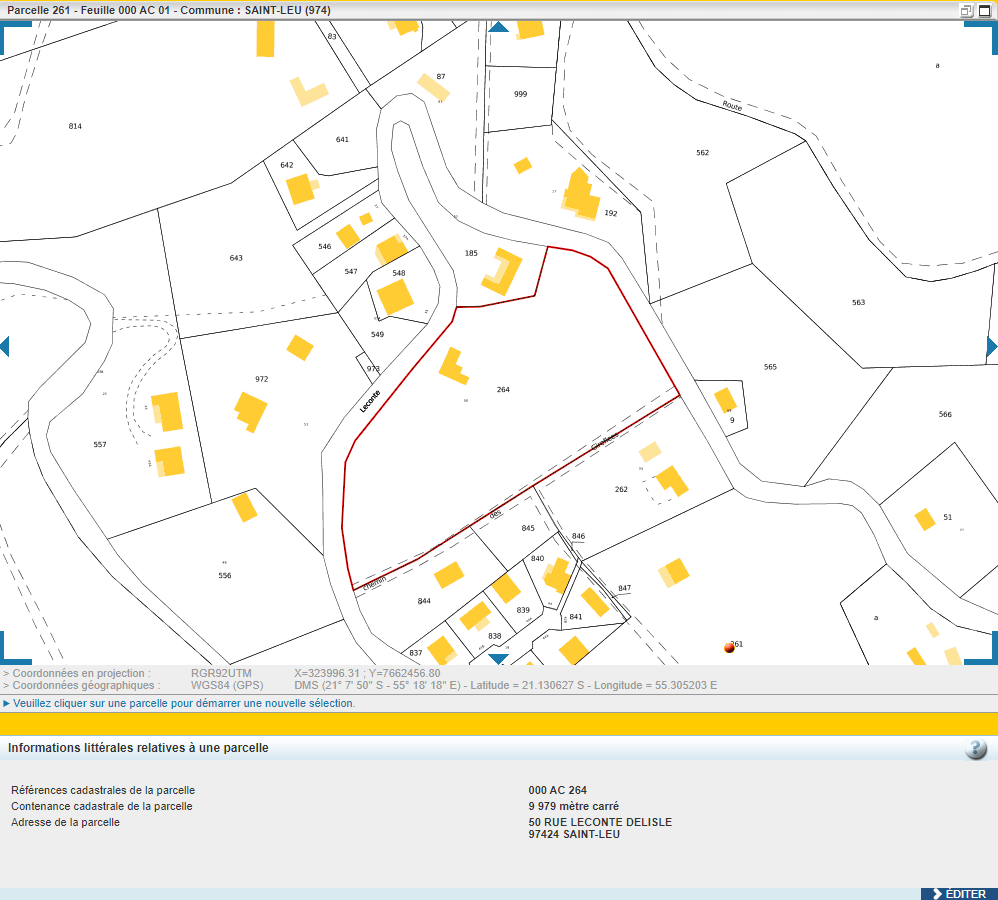Pan the map north with the top arrow

(498, 27)
